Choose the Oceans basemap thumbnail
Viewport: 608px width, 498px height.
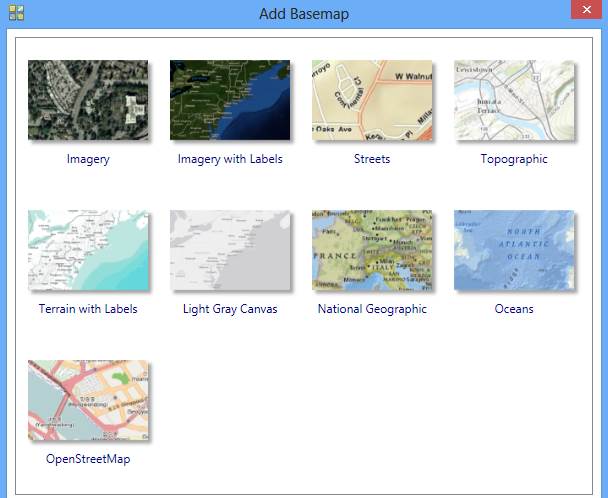514,250
